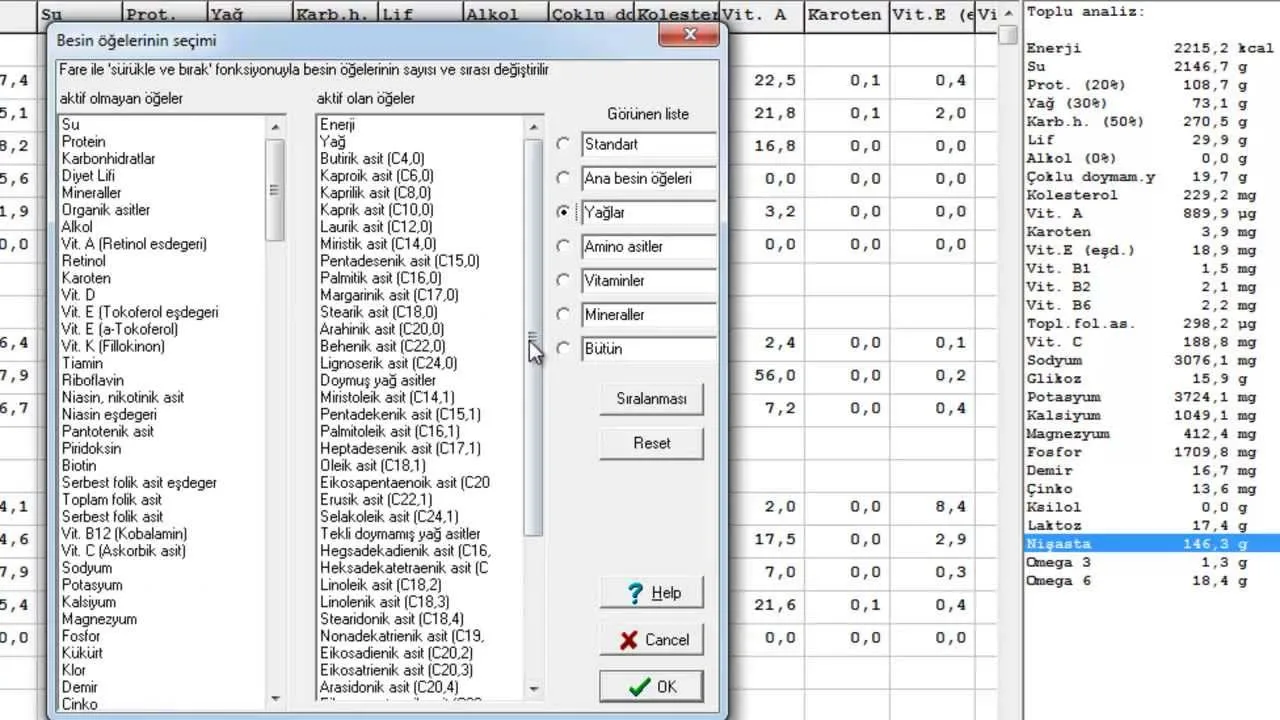Select 'Potasyum' row in Toplu analiz panel
Image resolution: width=1280 pixels, height=720 pixels.
[x=1152, y=397]
